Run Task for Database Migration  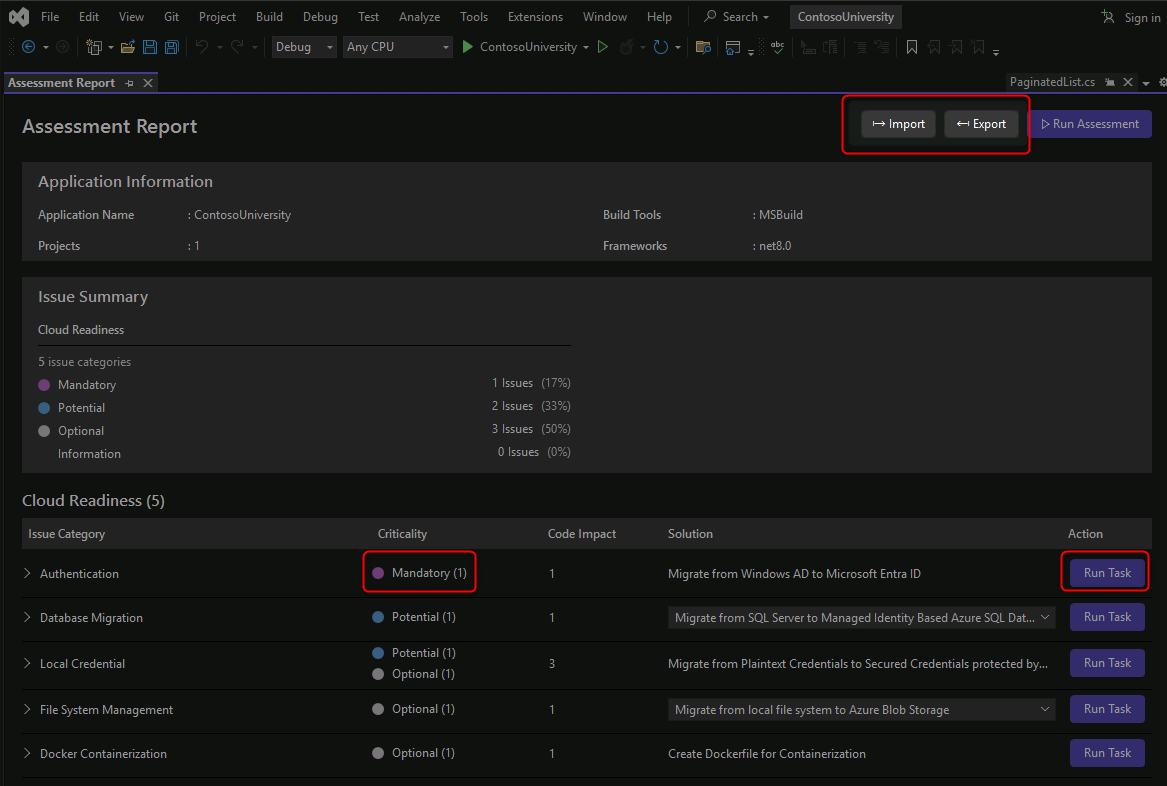1107,617
